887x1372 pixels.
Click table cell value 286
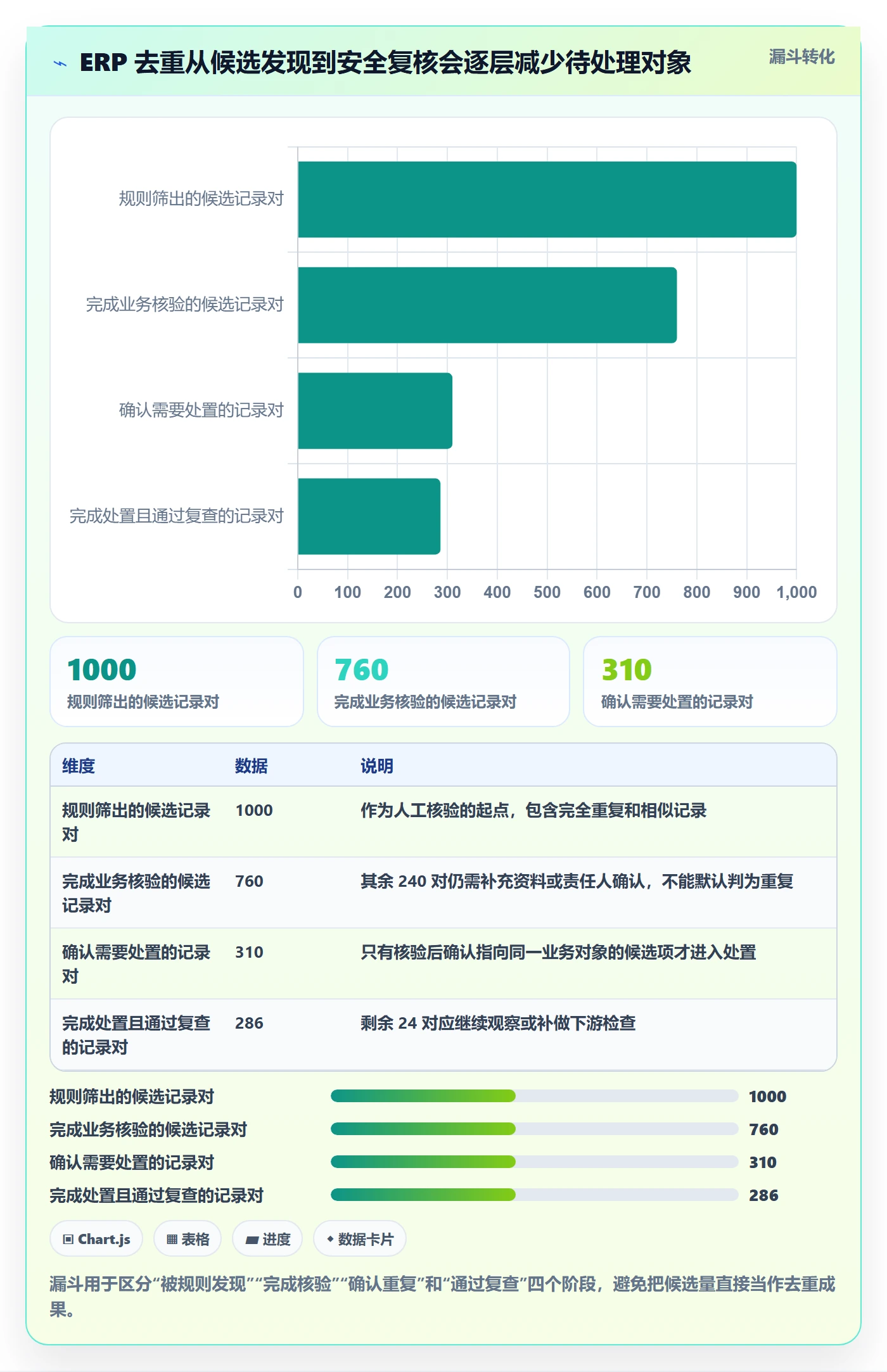tap(249, 1023)
